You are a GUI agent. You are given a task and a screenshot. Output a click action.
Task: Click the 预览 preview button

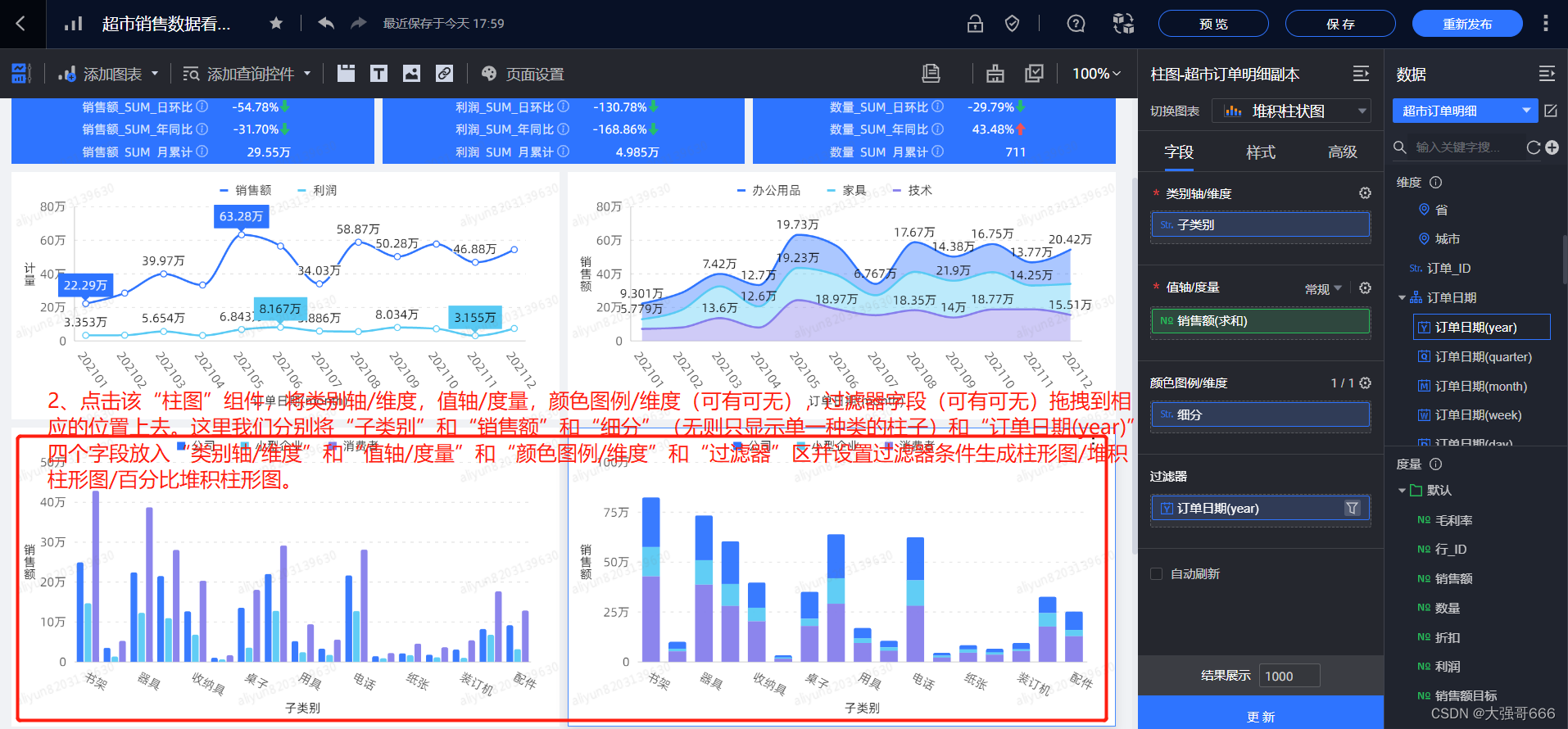(x=1213, y=24)
